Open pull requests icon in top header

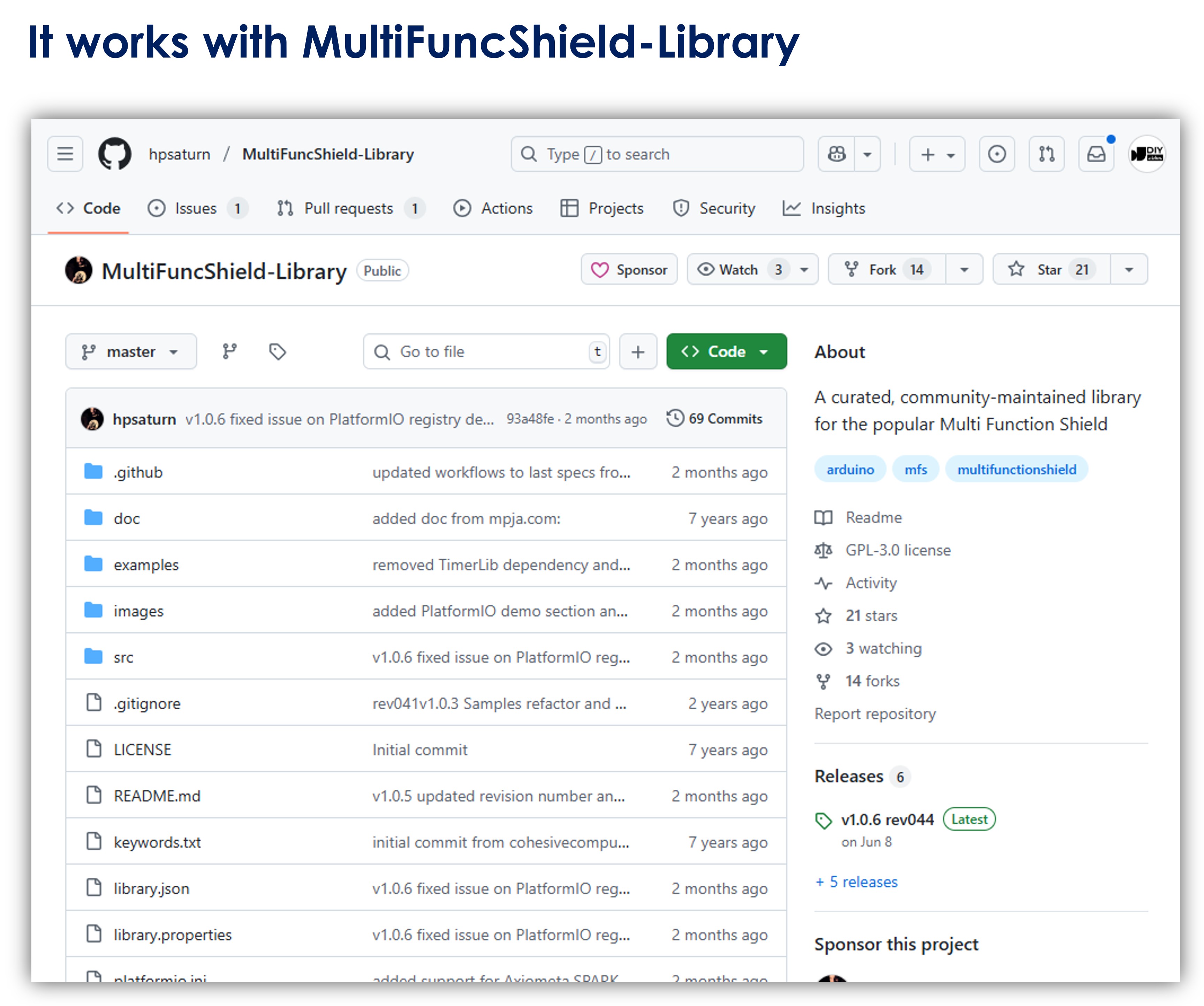[1046, 154]
